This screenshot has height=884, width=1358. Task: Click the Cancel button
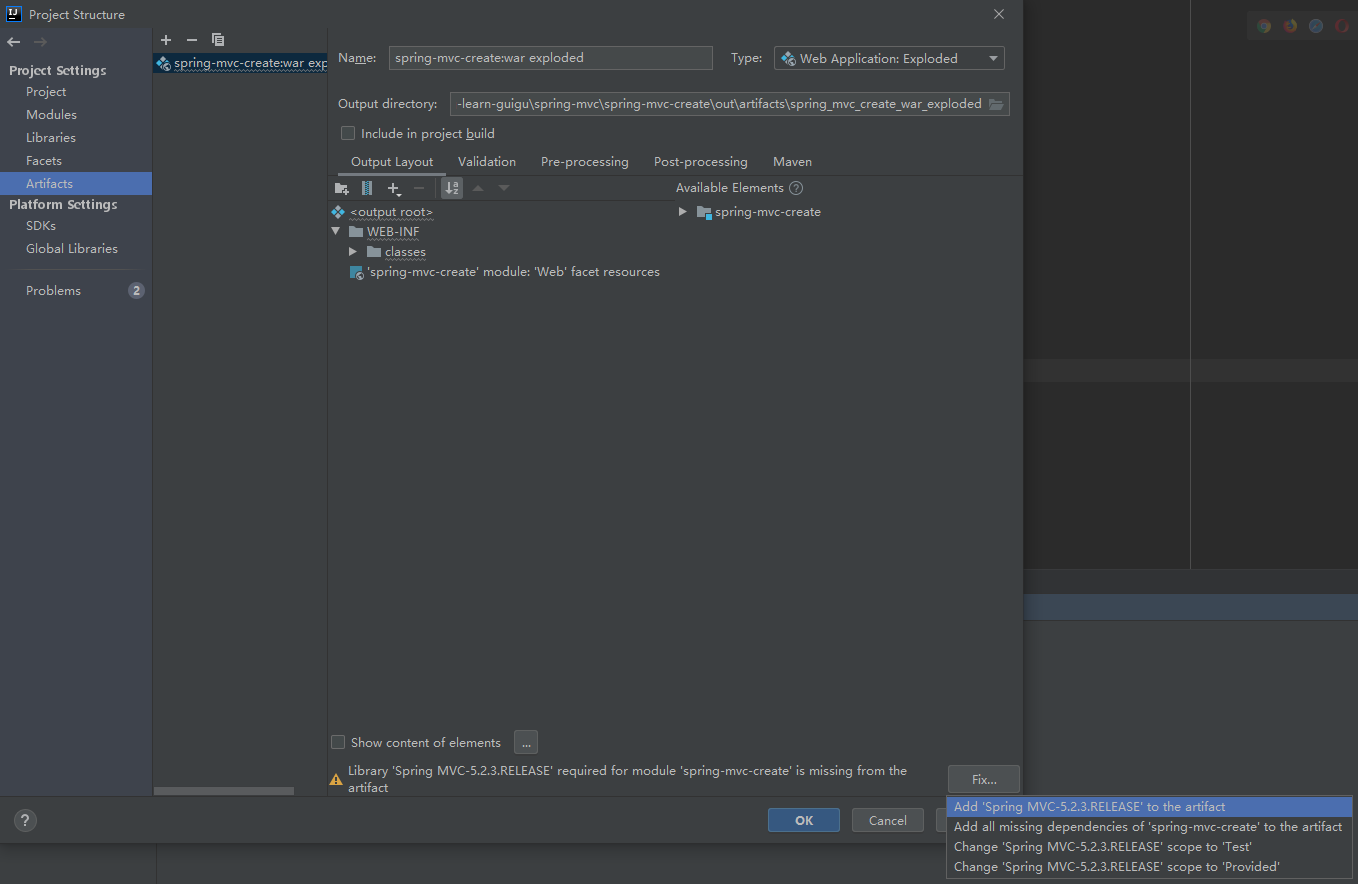[x=887, y=820]
